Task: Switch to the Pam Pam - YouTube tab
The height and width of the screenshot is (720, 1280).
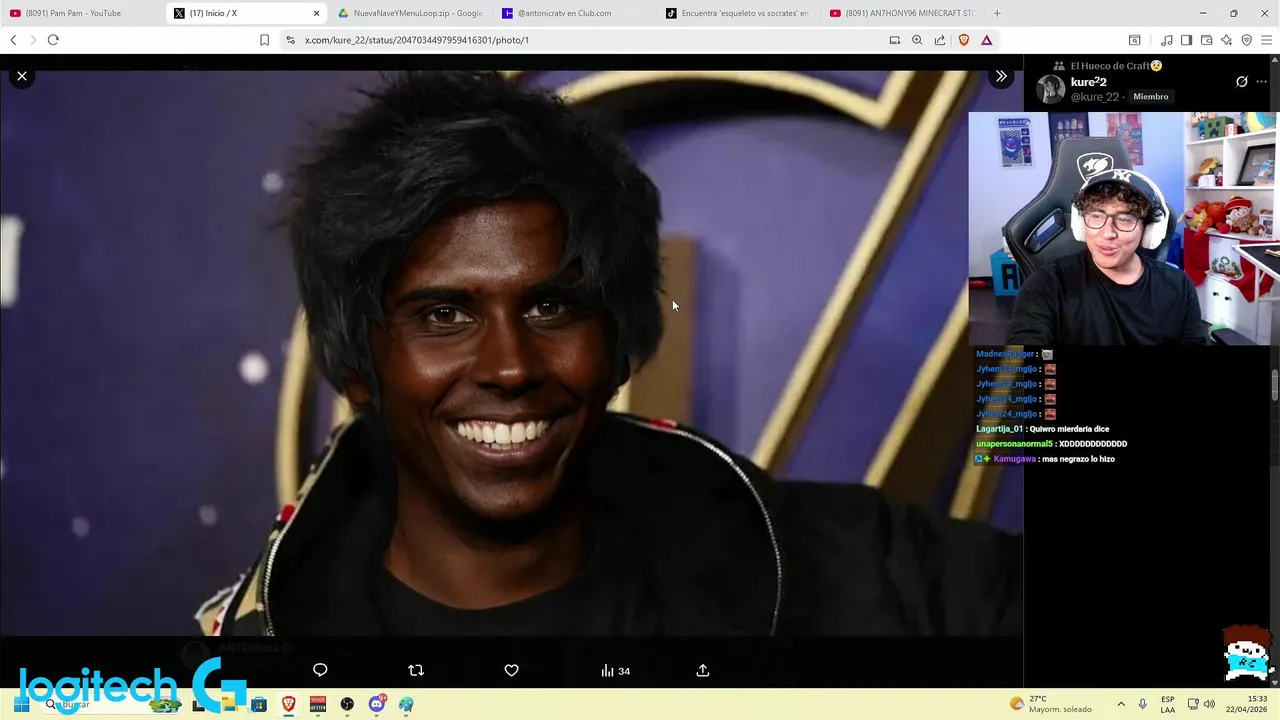Action: coord(80,13)
